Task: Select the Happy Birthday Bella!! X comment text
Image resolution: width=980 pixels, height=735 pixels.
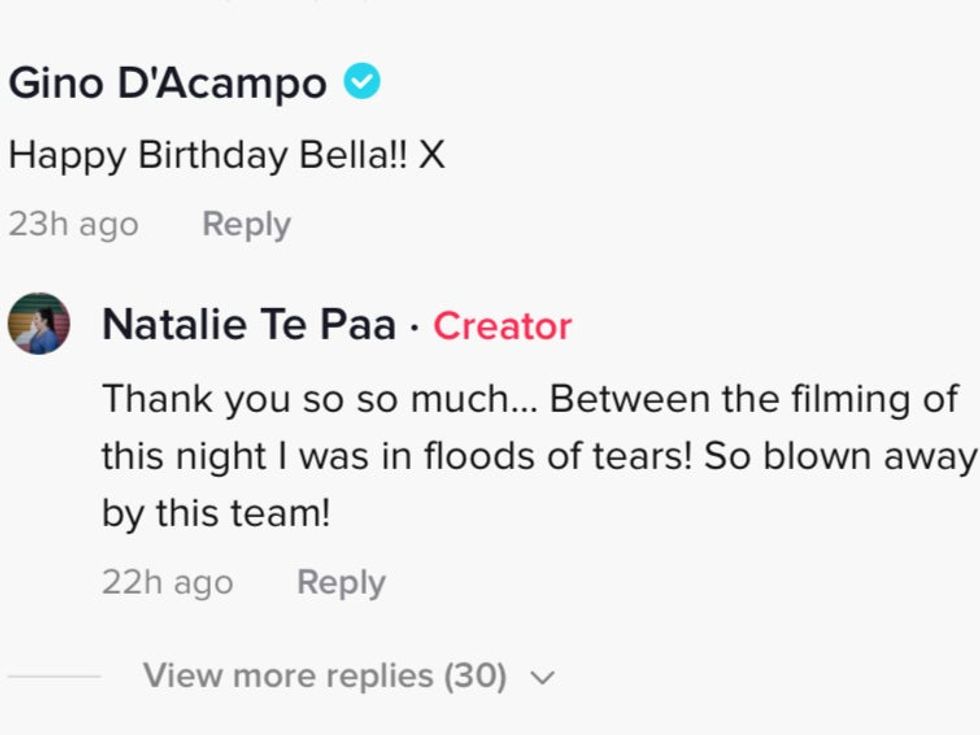Action: pos(226,155)
